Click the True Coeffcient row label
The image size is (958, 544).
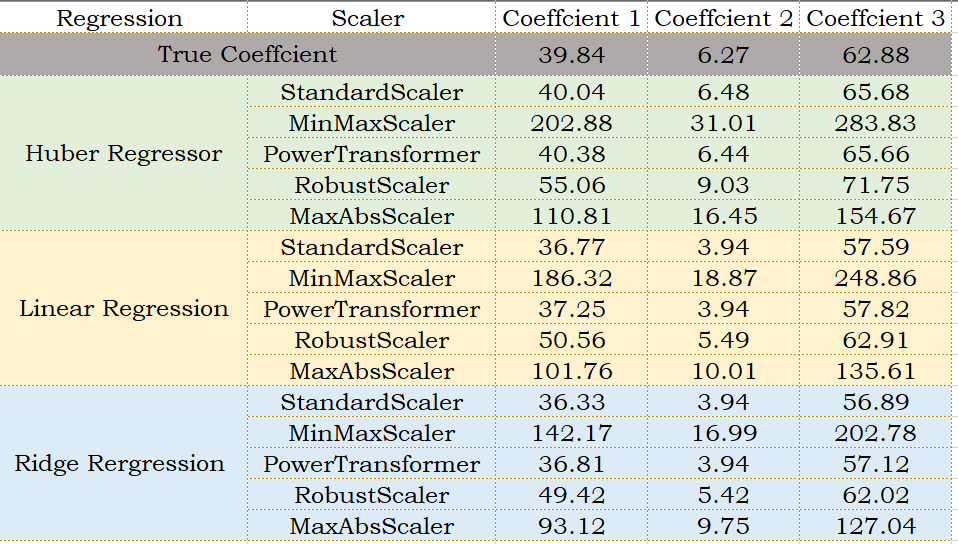tap(247, 54)
